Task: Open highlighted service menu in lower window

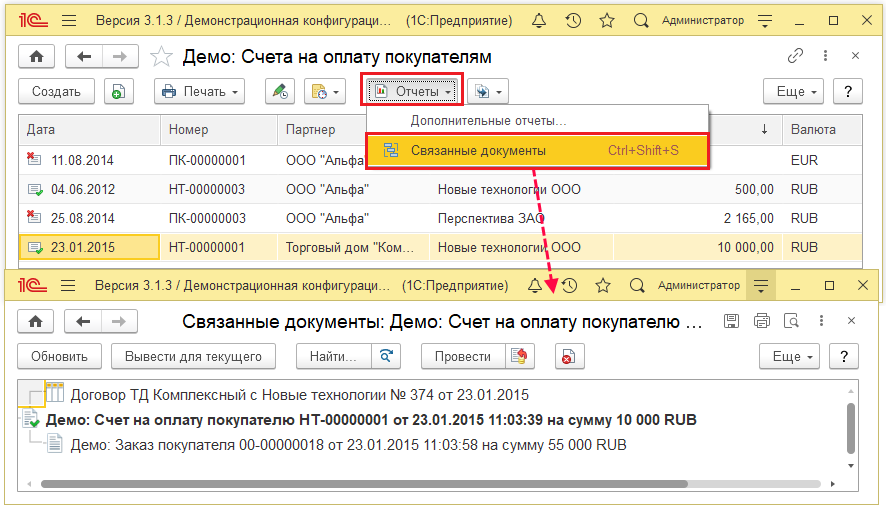Action: point(761,286)
